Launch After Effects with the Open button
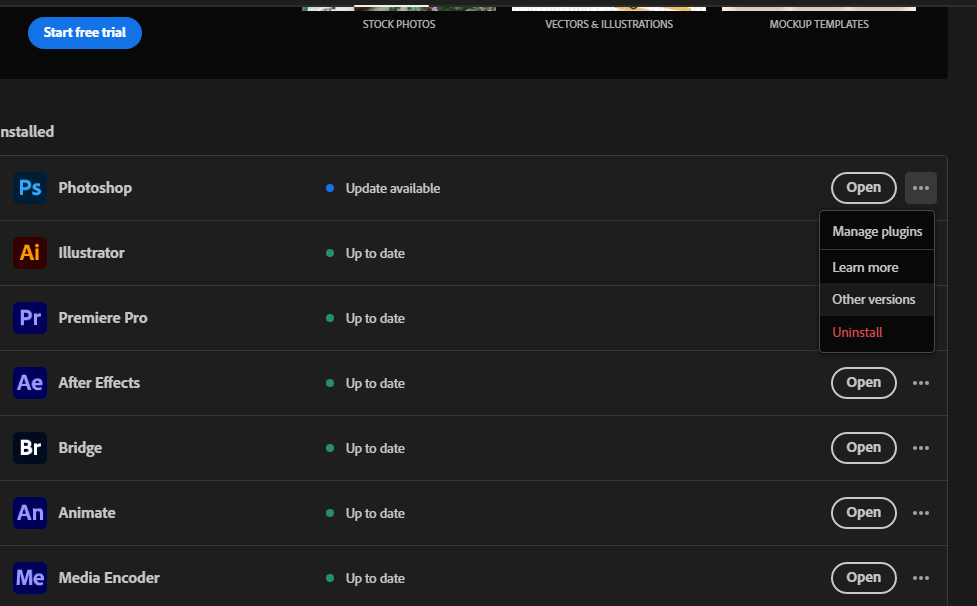This screenshot has width=977, height=606. point(864,383)
